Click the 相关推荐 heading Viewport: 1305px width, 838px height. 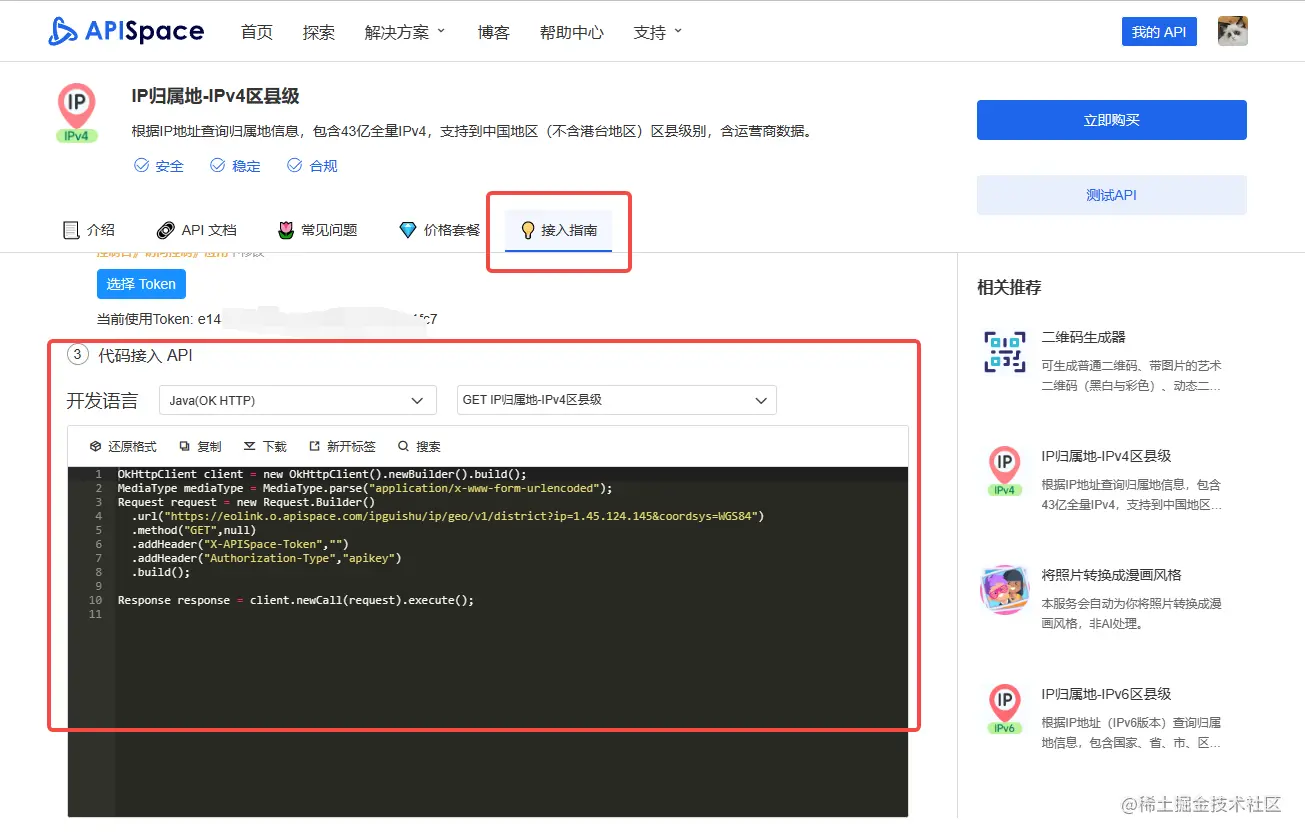click(x=1009, y=288)
